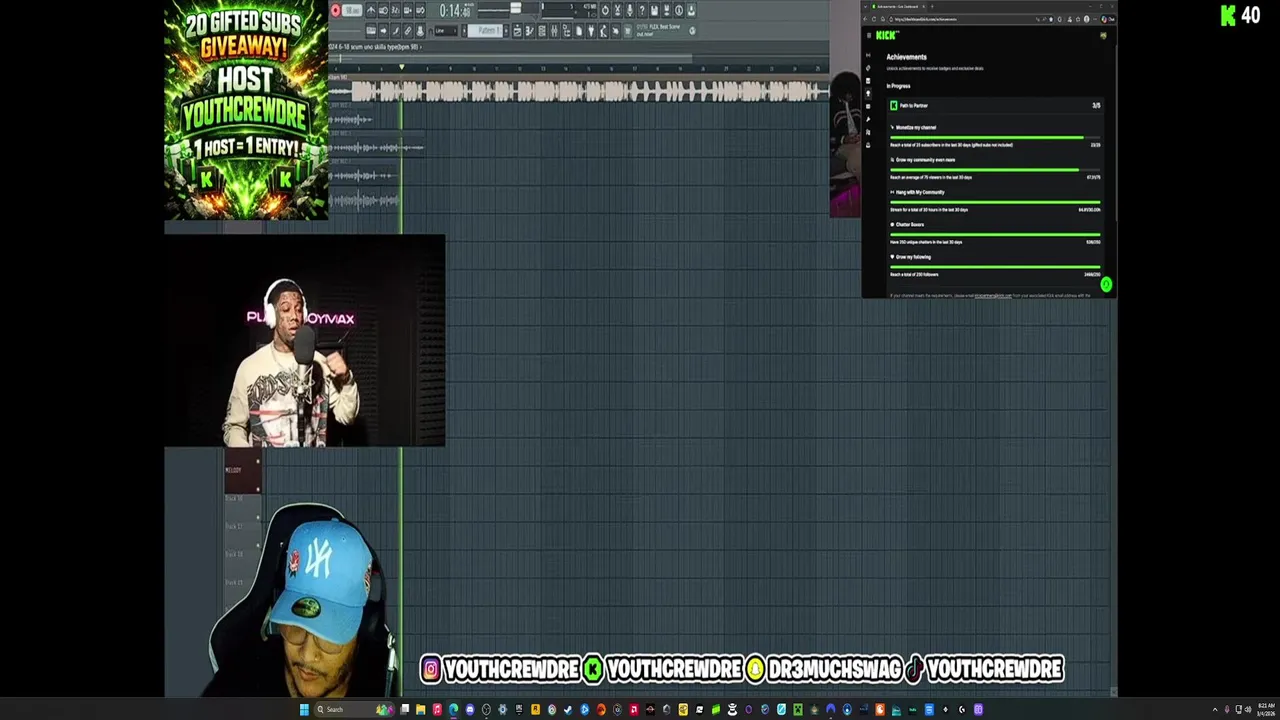Click the MELODY track label

(234, 470)
